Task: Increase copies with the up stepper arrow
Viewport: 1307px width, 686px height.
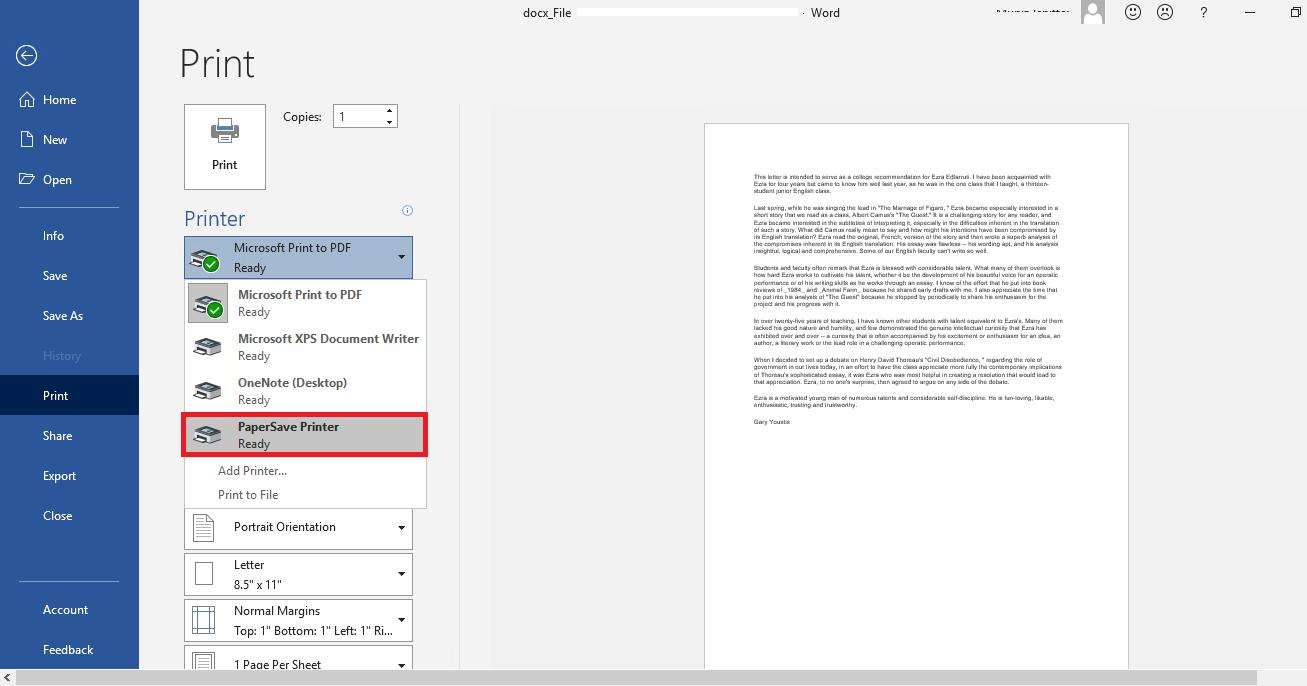Action: point(389,111)
